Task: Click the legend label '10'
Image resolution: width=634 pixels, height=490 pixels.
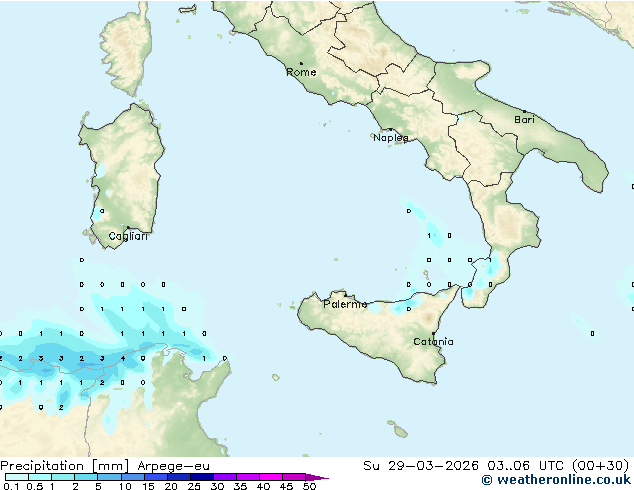Action: 125,486
